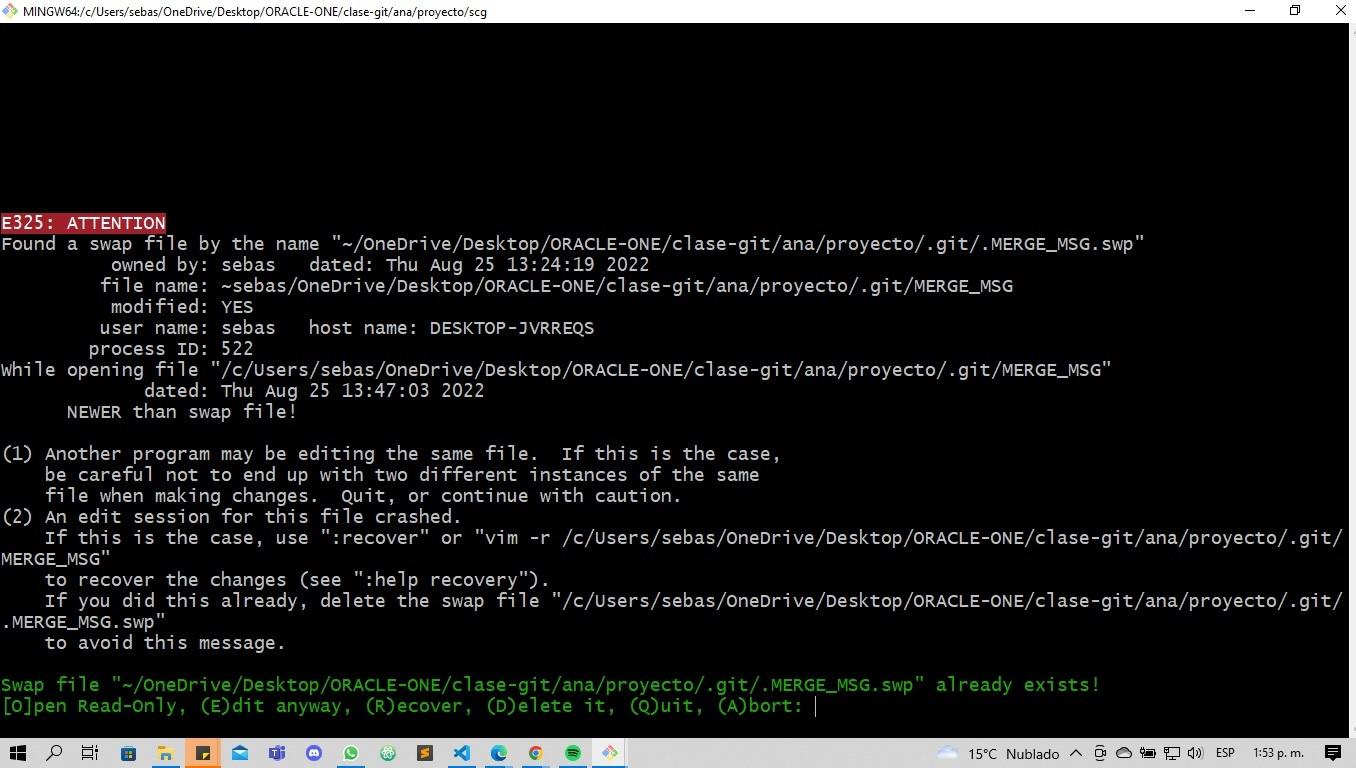Open Sublime Text from taskbar
Image resolution: width=1356 pixels, height=768 pixels.
[425, 753]
